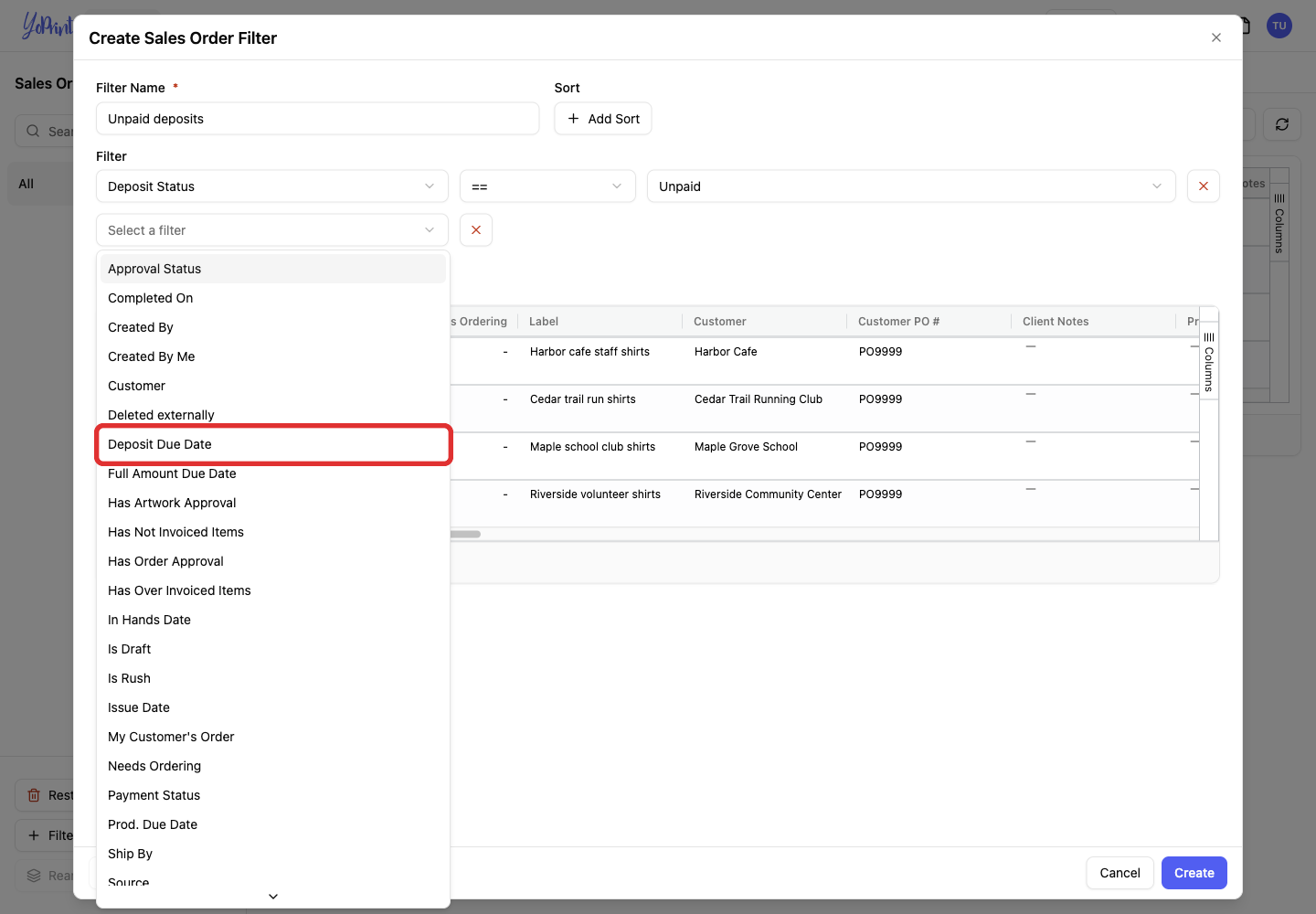Select My Customer's Order option
The image size is (1316, 914).
pos(273,737)
